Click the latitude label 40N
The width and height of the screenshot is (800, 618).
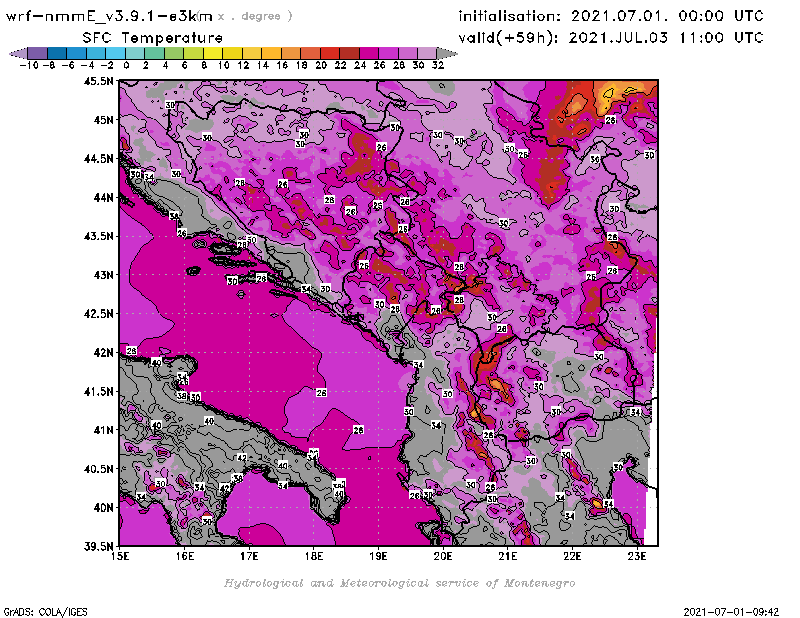[x=104, y=508]
